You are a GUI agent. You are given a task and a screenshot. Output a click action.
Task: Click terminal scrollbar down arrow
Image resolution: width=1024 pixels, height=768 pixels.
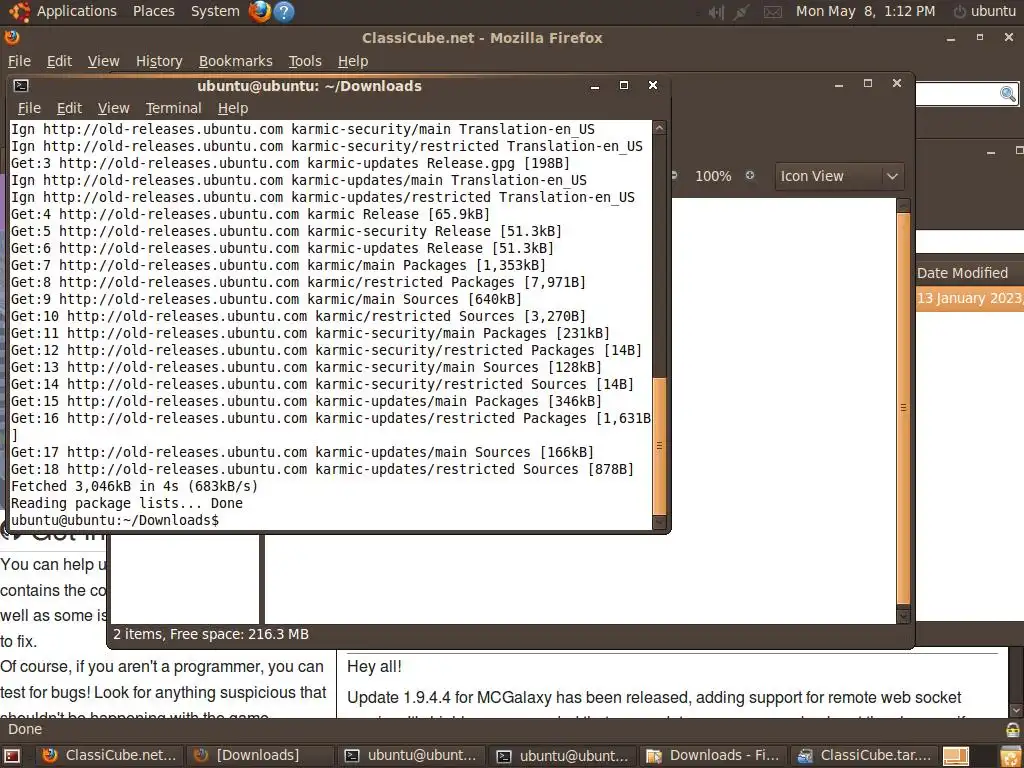660,522
